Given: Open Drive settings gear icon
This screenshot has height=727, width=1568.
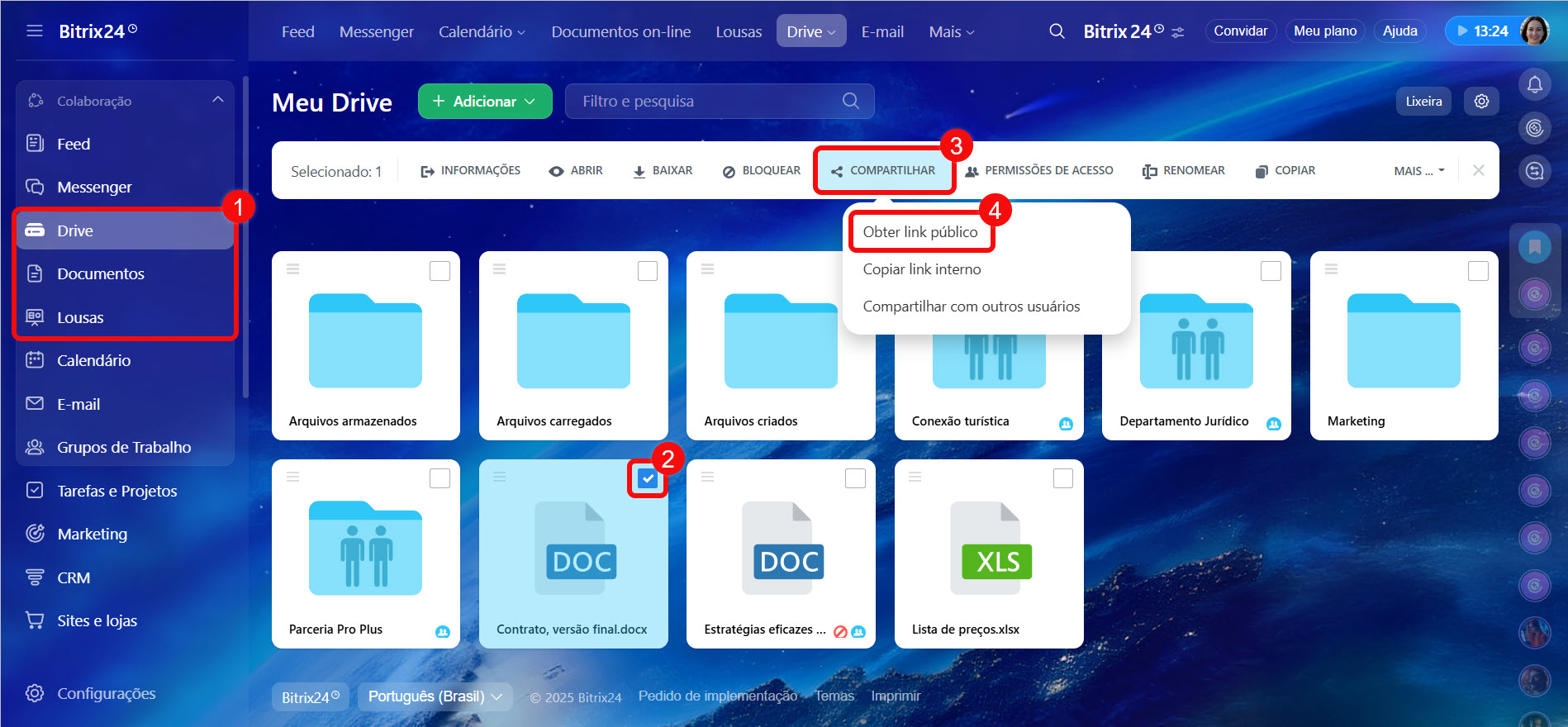Looking at the screenshot, I should [x=1481, y=101].
